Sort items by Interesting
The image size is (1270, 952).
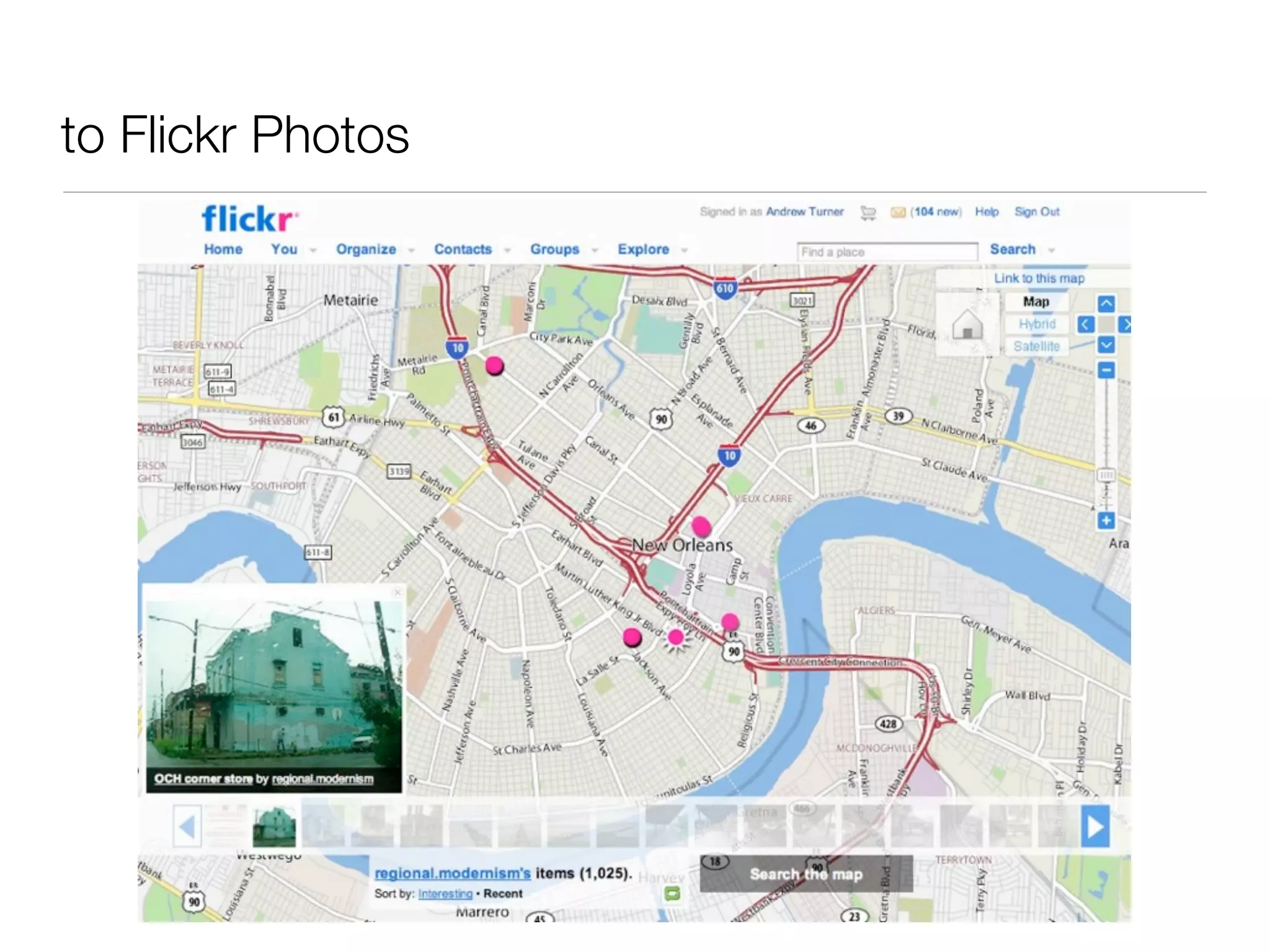coord(445,894)
